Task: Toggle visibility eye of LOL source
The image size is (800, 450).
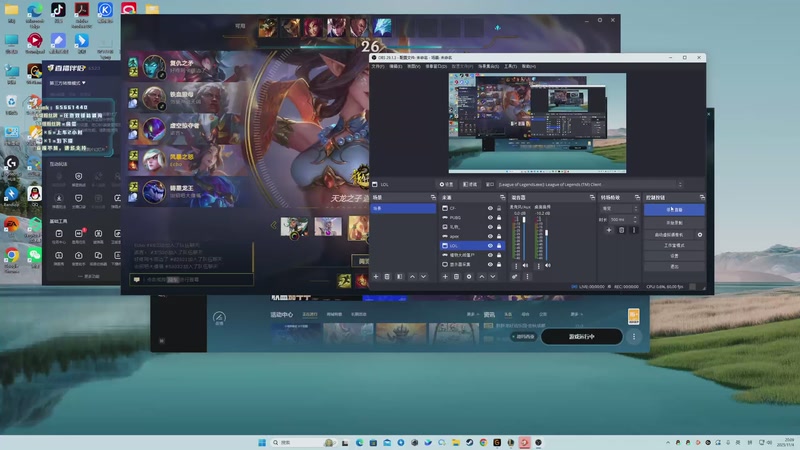Action: coord(490,245)
